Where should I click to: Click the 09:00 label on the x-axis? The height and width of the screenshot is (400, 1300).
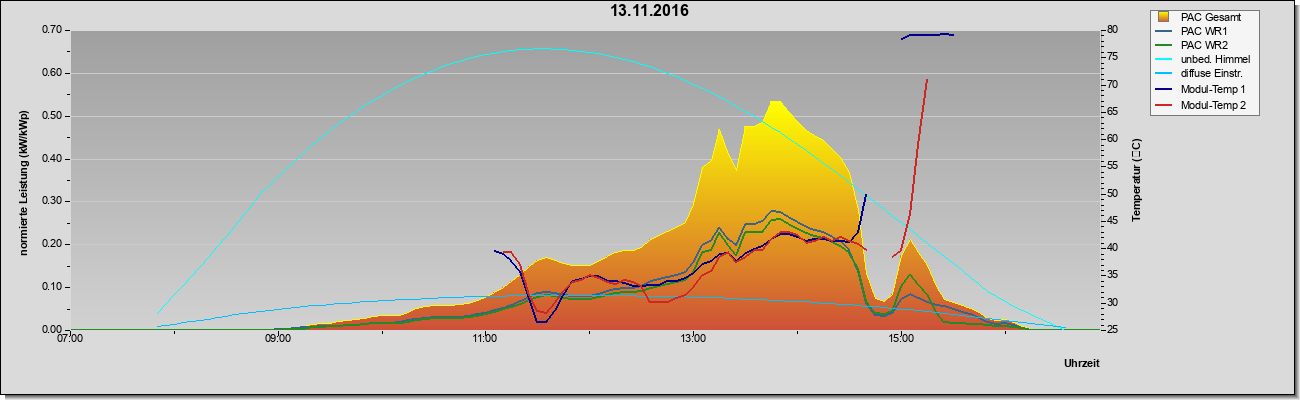click(277, 338)
